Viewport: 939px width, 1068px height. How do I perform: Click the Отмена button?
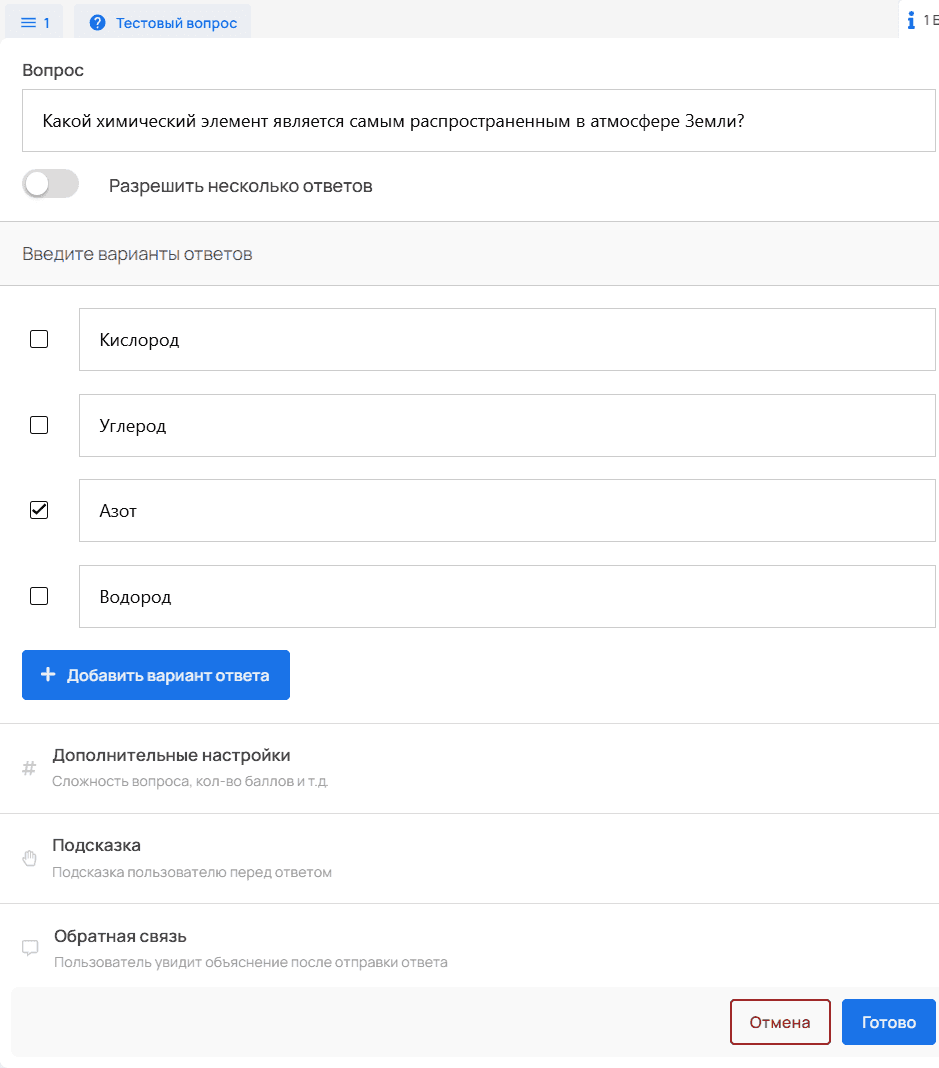780,1022
